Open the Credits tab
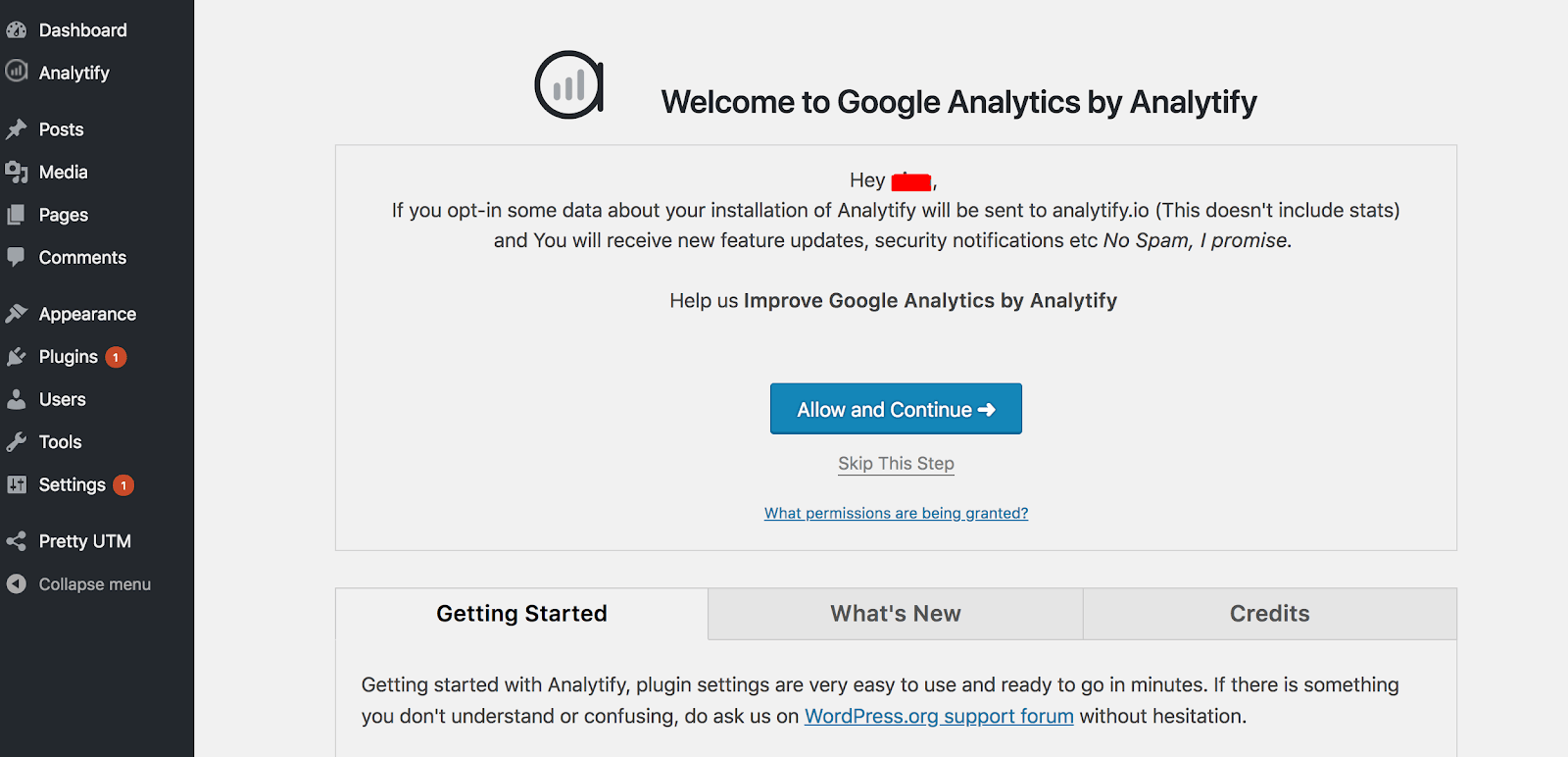 point(1268,613)
